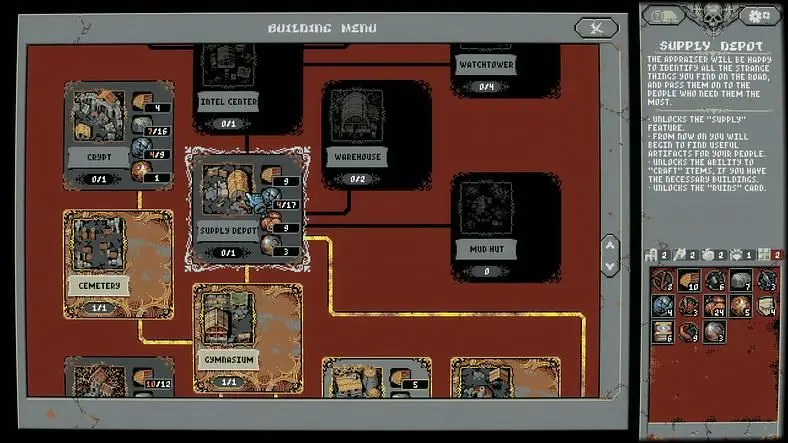Click the stone resource with count 7
This screenshot has width=788, height=443.
coord(741,280)
